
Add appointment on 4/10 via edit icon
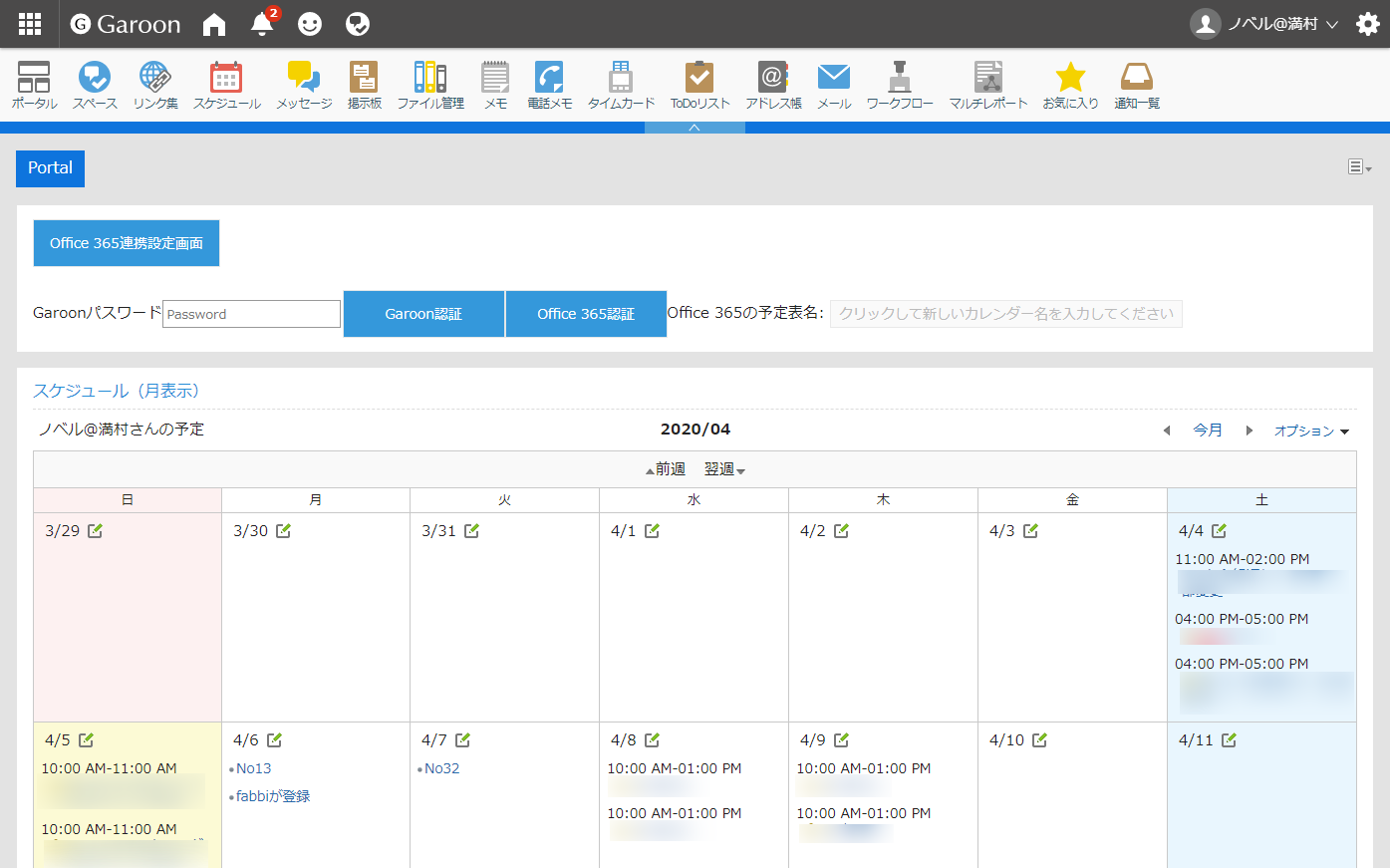tap(1039, 740)
